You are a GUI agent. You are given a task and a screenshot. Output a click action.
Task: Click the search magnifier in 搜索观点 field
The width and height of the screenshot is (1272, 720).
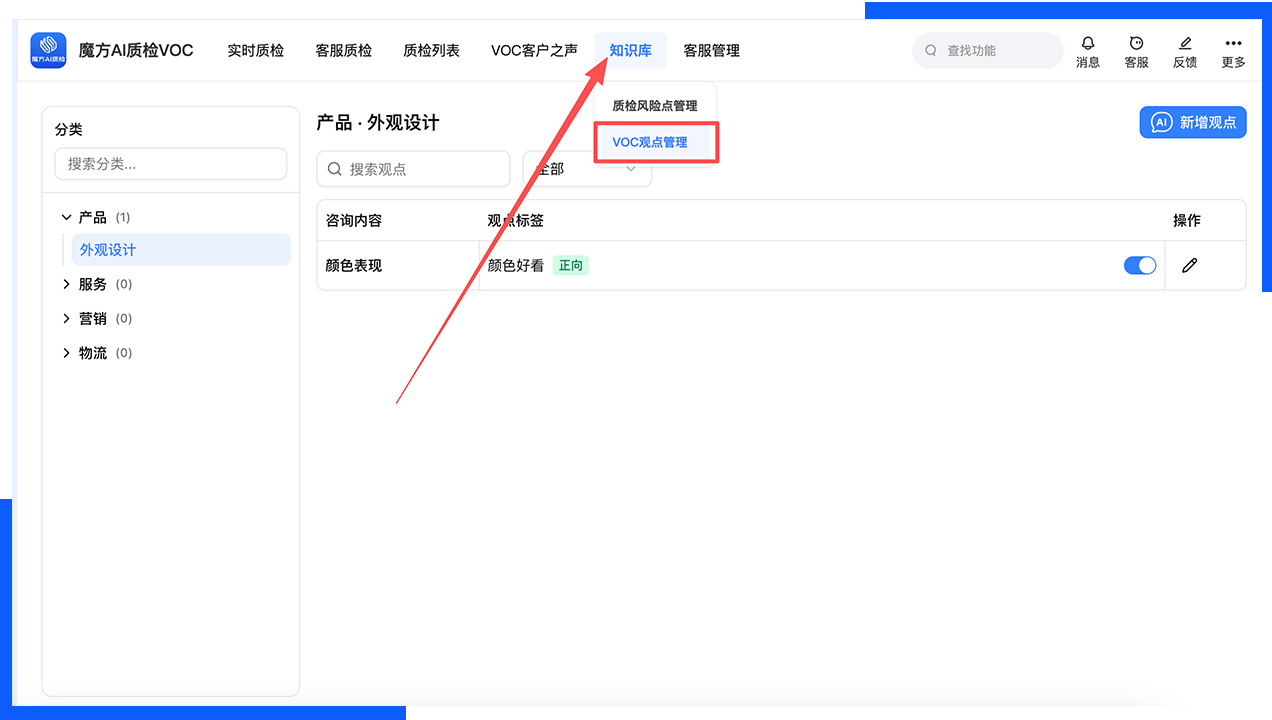coord(335,169)
